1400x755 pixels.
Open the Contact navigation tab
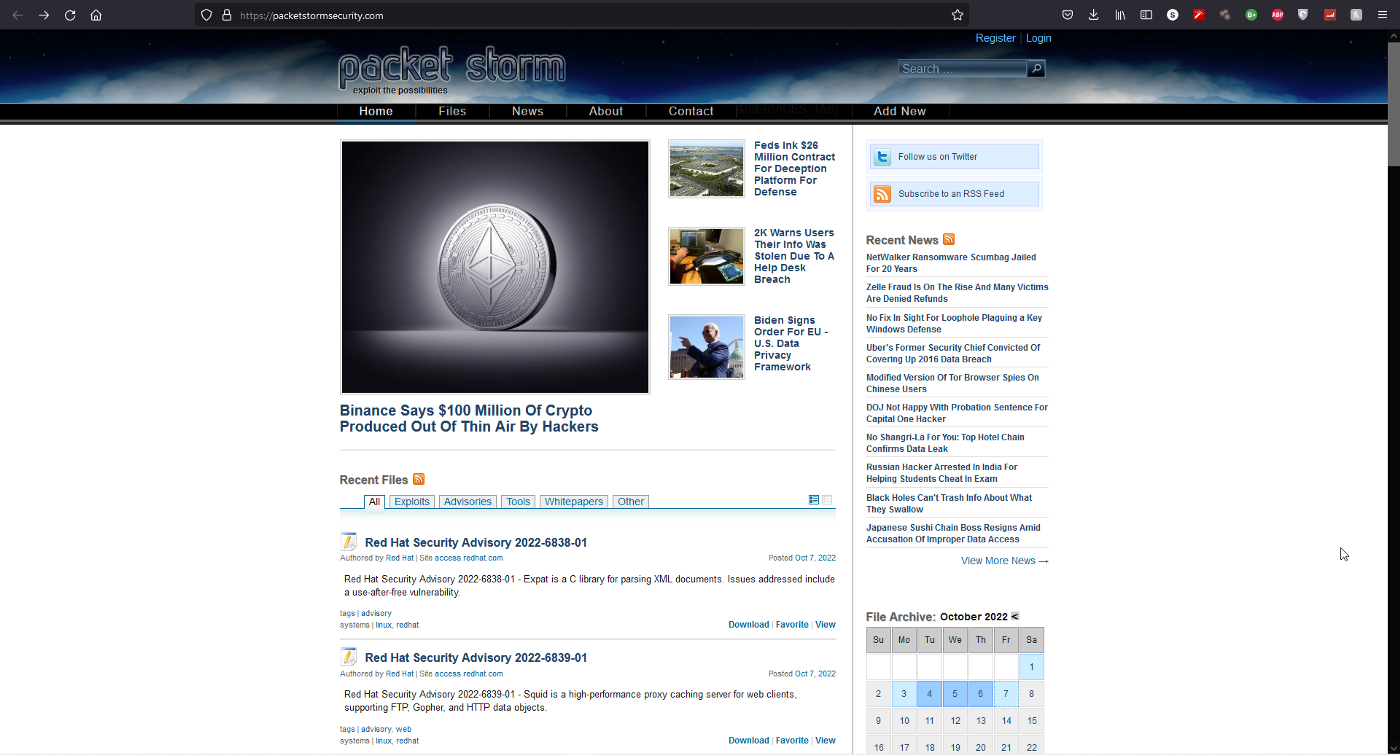click(691, 111)
